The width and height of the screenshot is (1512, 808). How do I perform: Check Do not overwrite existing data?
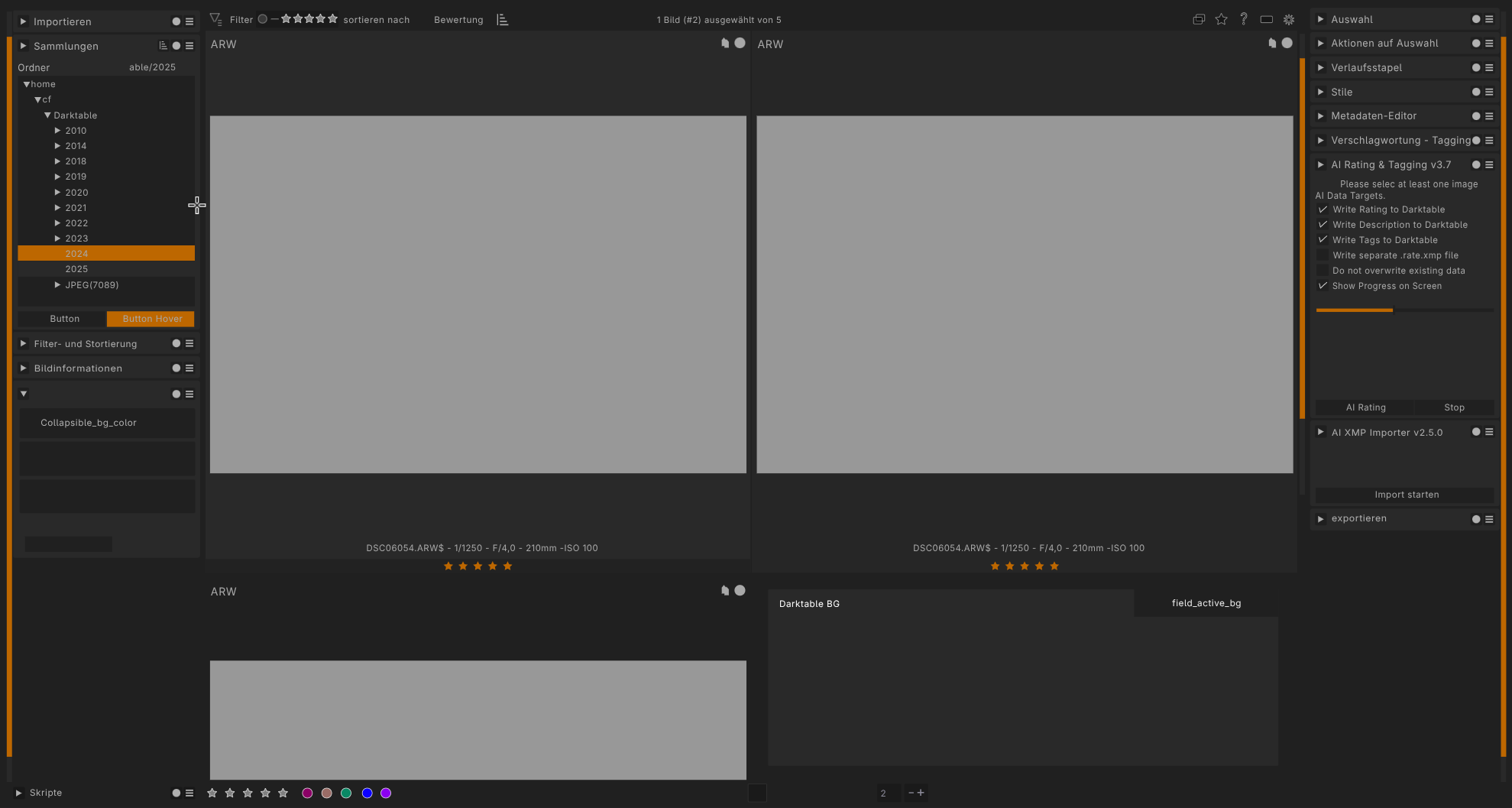pos(1323,271)
